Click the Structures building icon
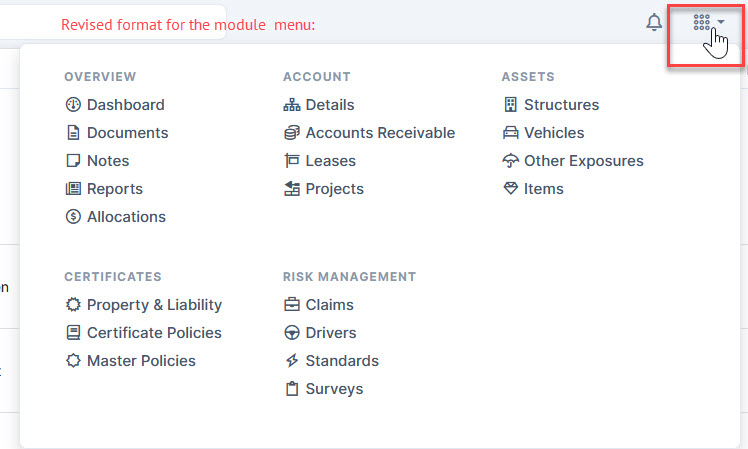The image size is (748, 449). tap(510, 104)
